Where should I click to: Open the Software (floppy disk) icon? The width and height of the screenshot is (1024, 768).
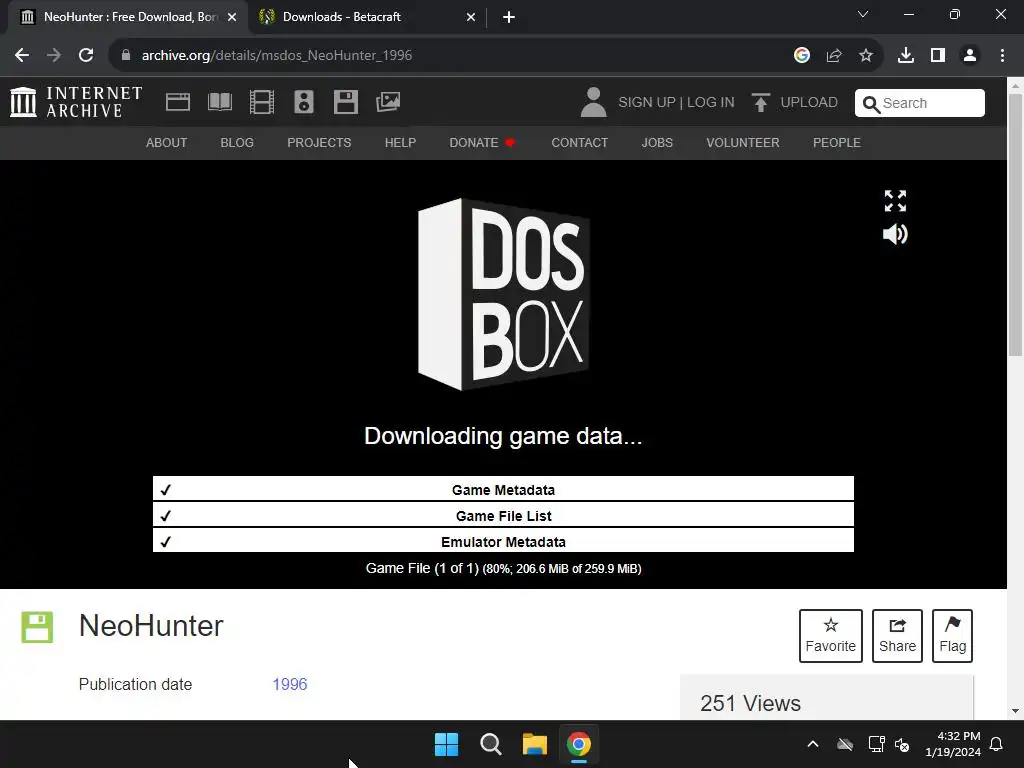click(x=345, y=102)
